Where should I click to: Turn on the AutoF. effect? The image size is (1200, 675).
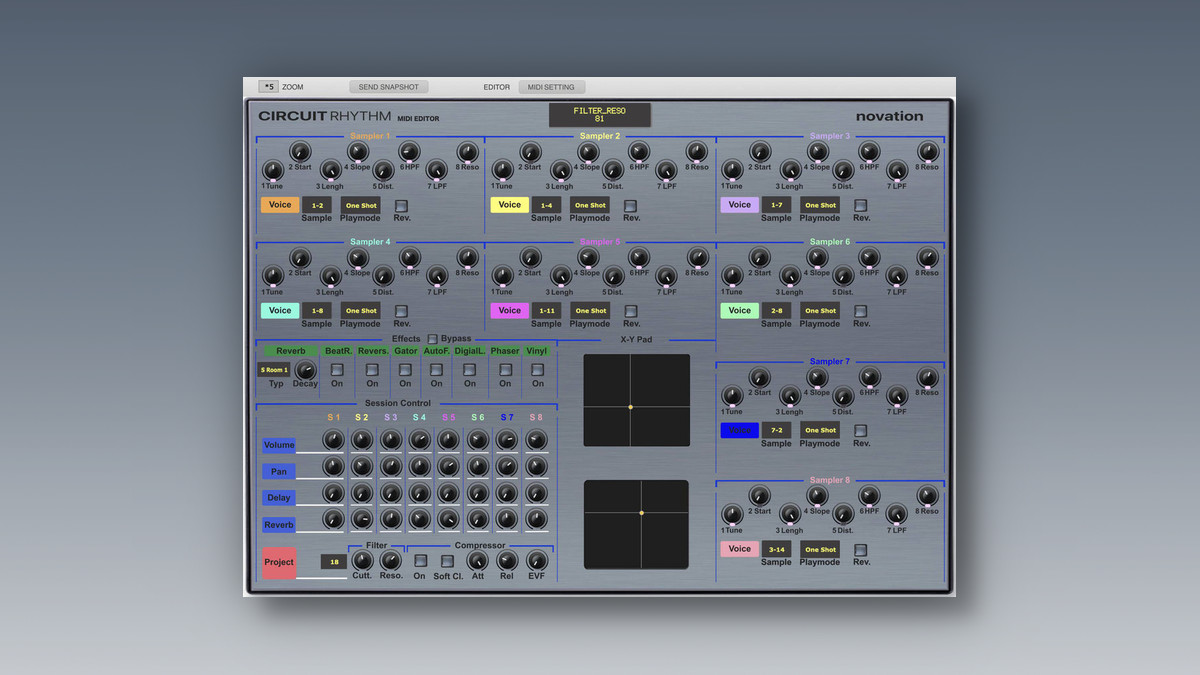437,370
